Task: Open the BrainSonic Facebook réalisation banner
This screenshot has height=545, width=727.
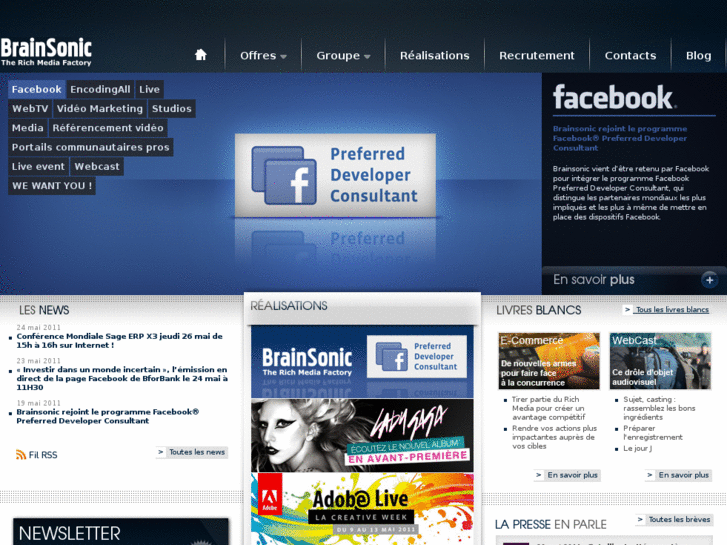Action: point(362,361)
